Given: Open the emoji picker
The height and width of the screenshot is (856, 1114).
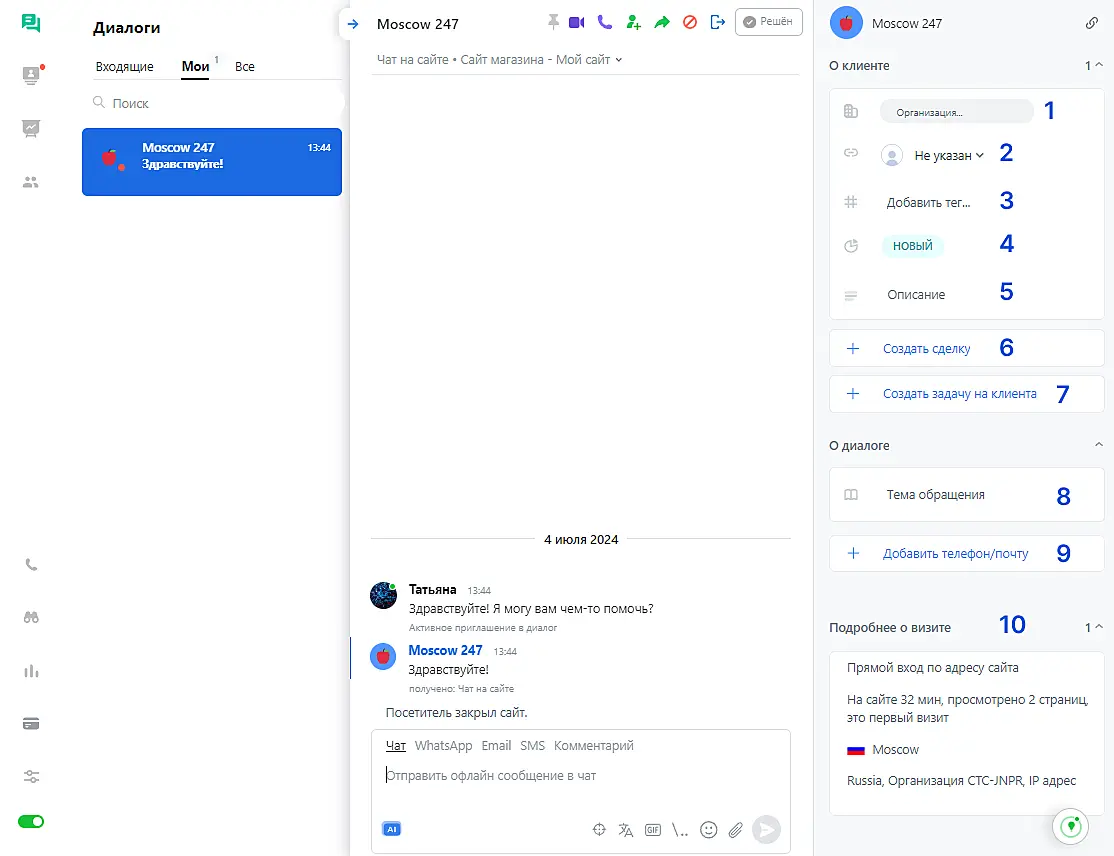Looking at the screenshot, I should tap(709, 829).
